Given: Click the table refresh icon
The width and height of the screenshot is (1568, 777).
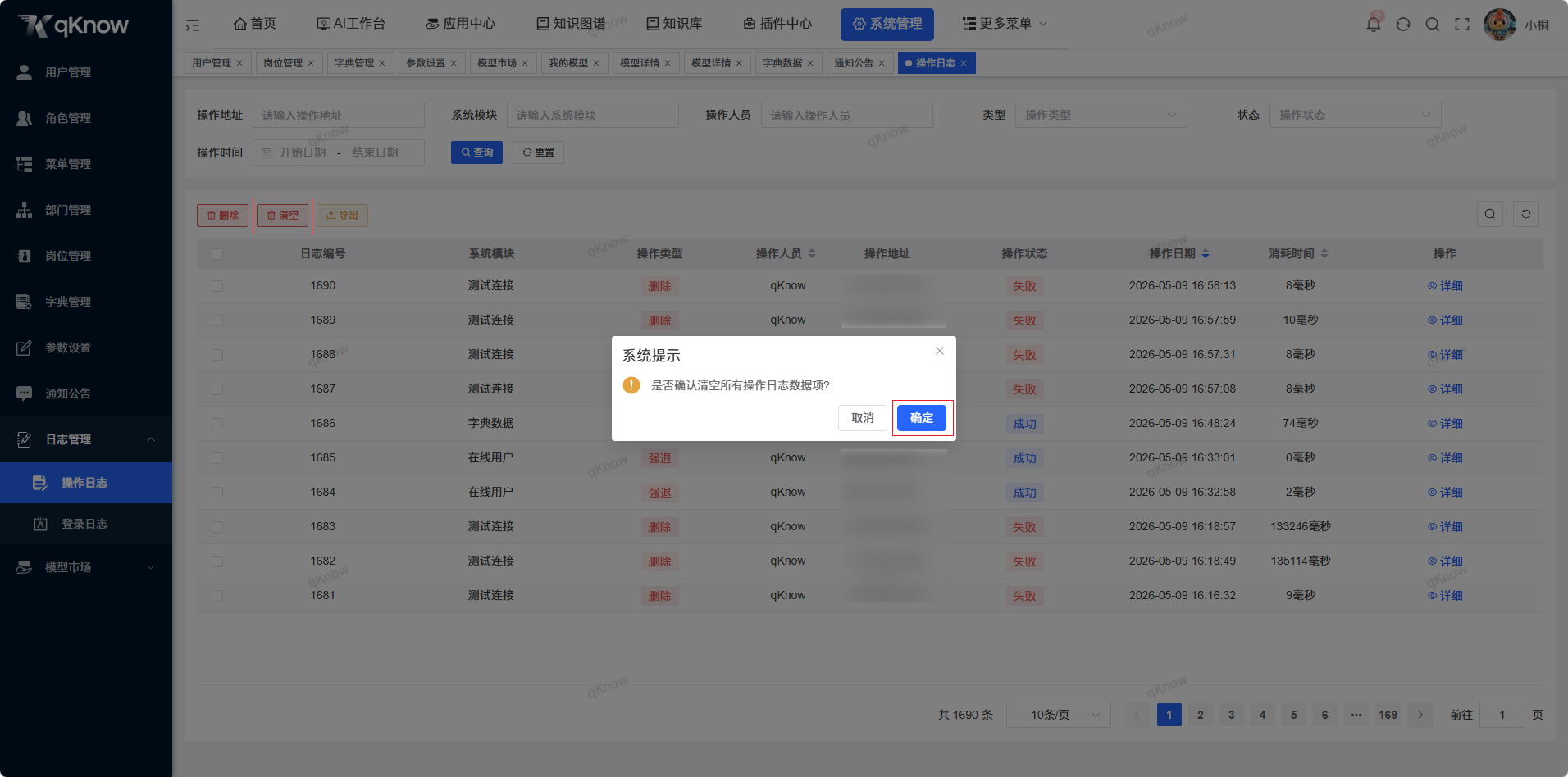Looking at the screenshot, I should coord(1526,214).
